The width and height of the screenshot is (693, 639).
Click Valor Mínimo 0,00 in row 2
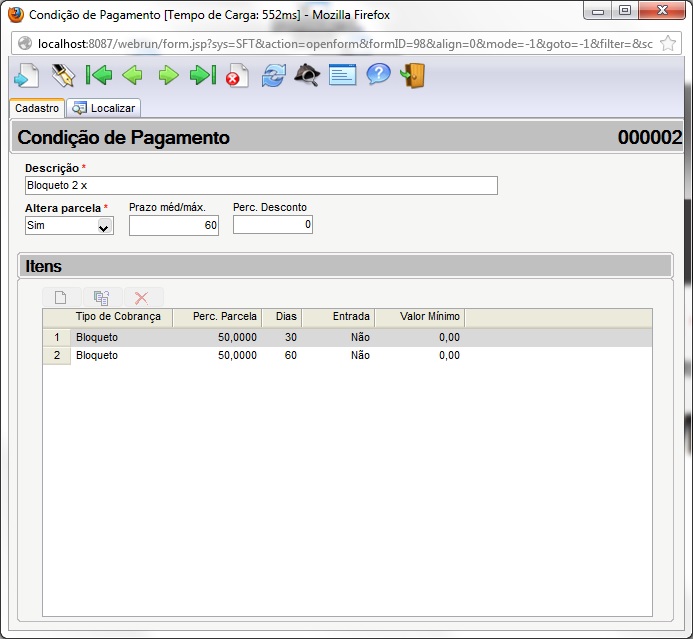[449, 356]
